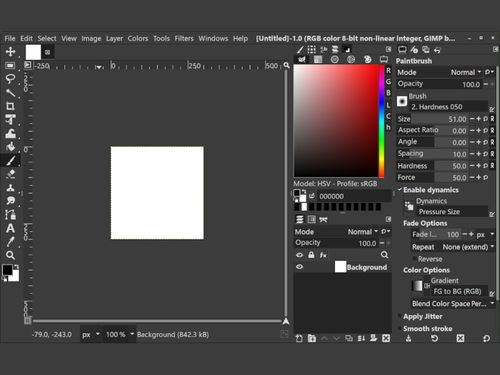Open the Channels tab in layers dock

[312, 219]
